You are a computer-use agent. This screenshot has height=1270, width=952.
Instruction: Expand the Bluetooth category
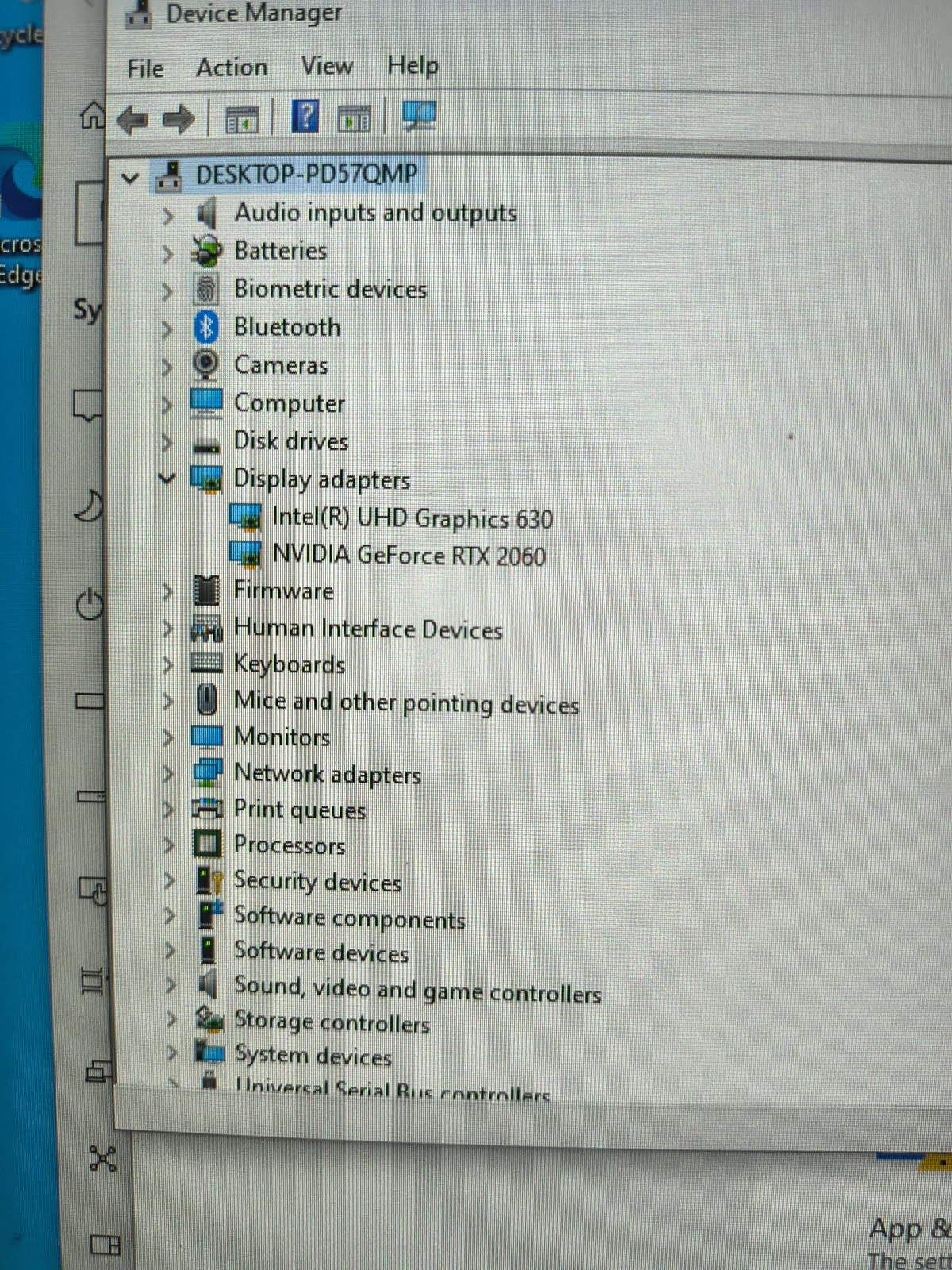(x=167, y=329)
